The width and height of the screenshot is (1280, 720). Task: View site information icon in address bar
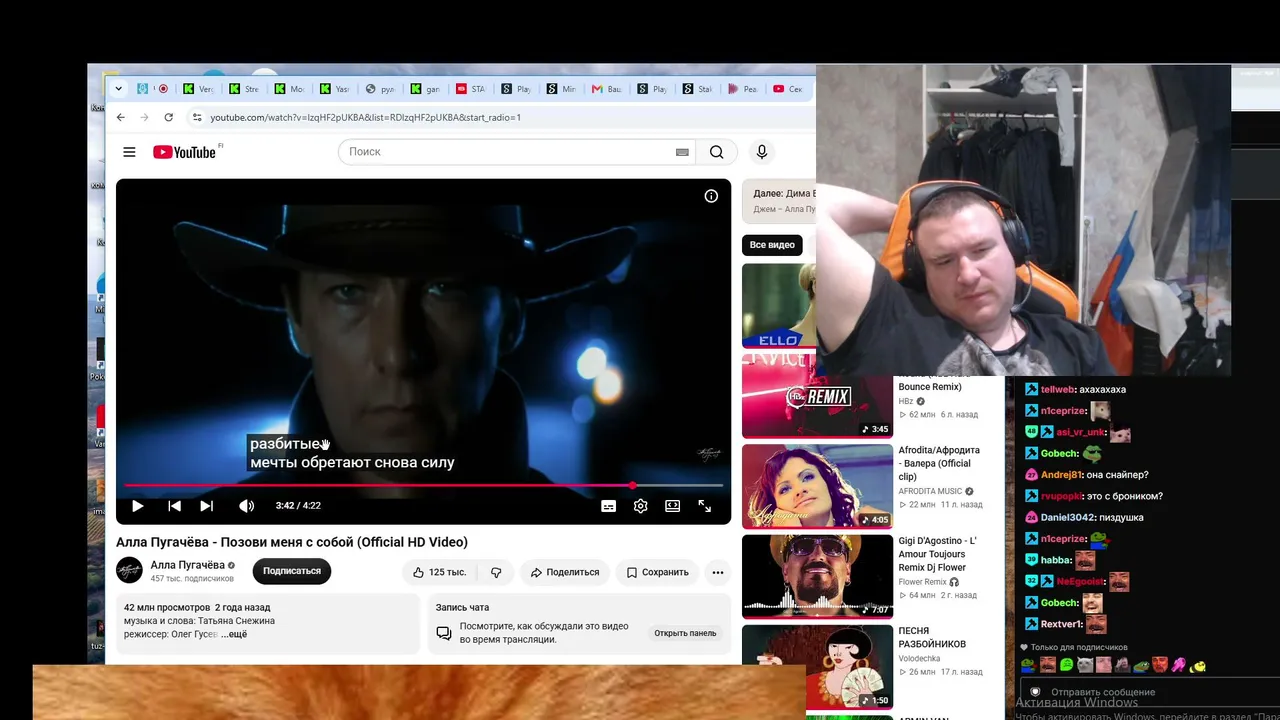(197, 117)
